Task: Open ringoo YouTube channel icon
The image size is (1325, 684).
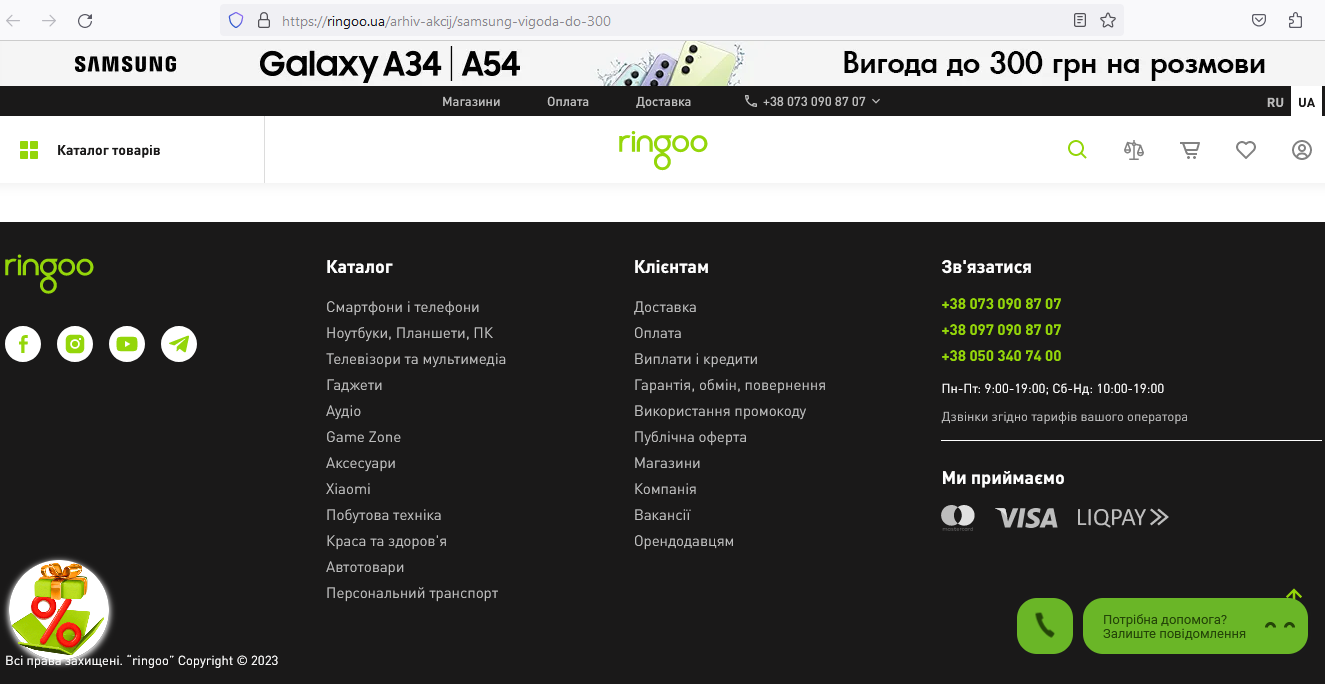Action: (127, 344)
